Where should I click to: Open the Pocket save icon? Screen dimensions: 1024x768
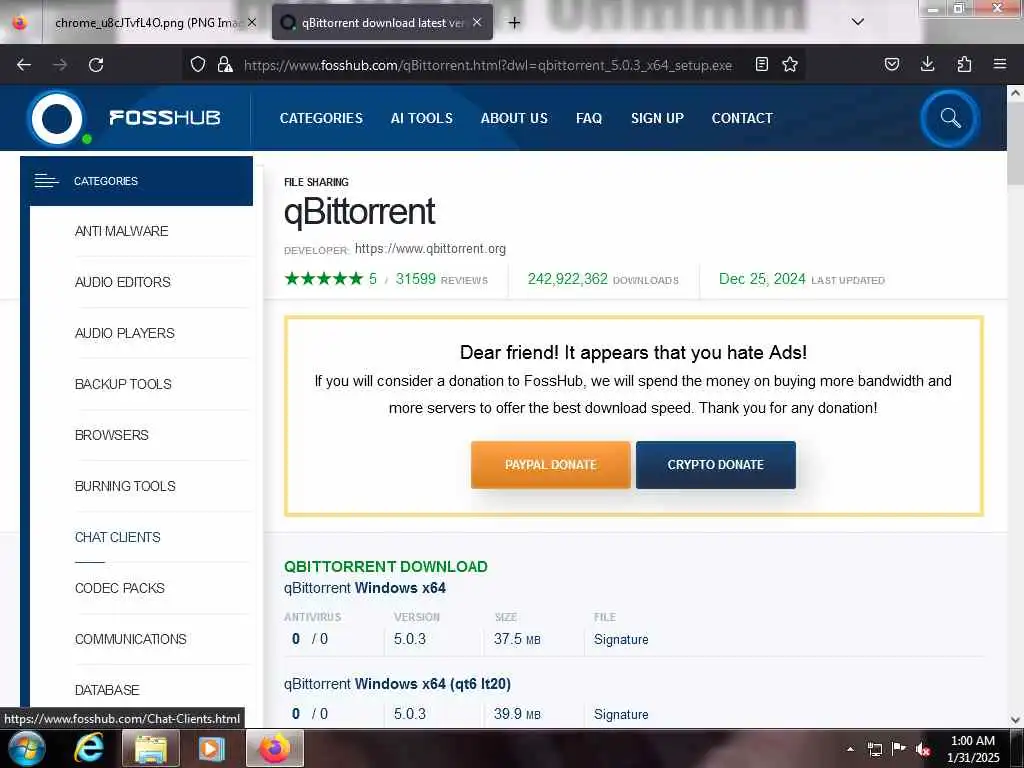(891, 64)
